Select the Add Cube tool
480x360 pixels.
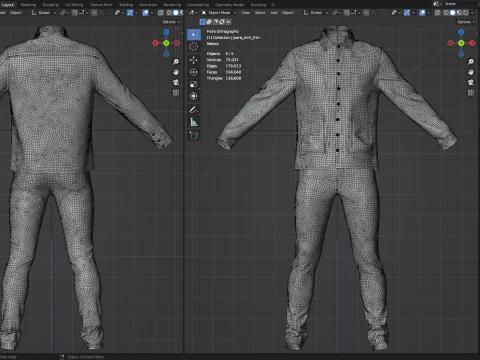point(194,135)
